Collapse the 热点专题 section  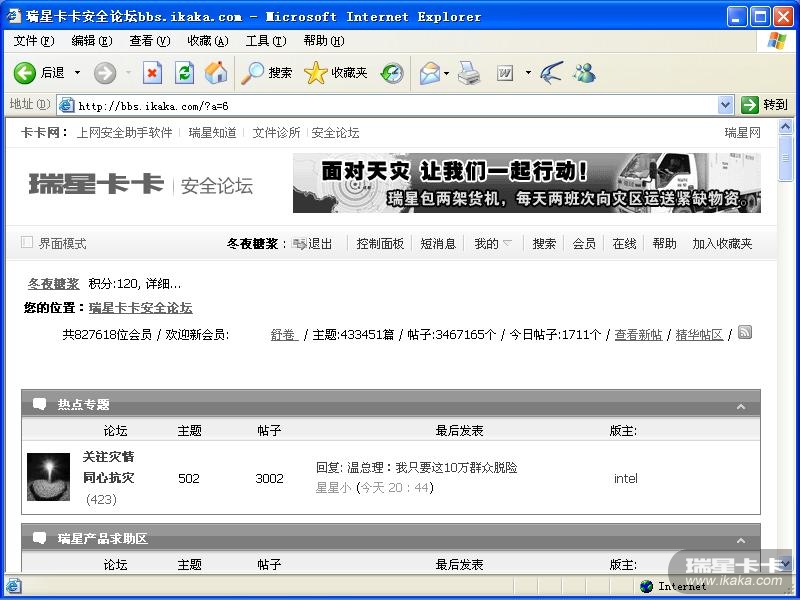tap(741, 407)
